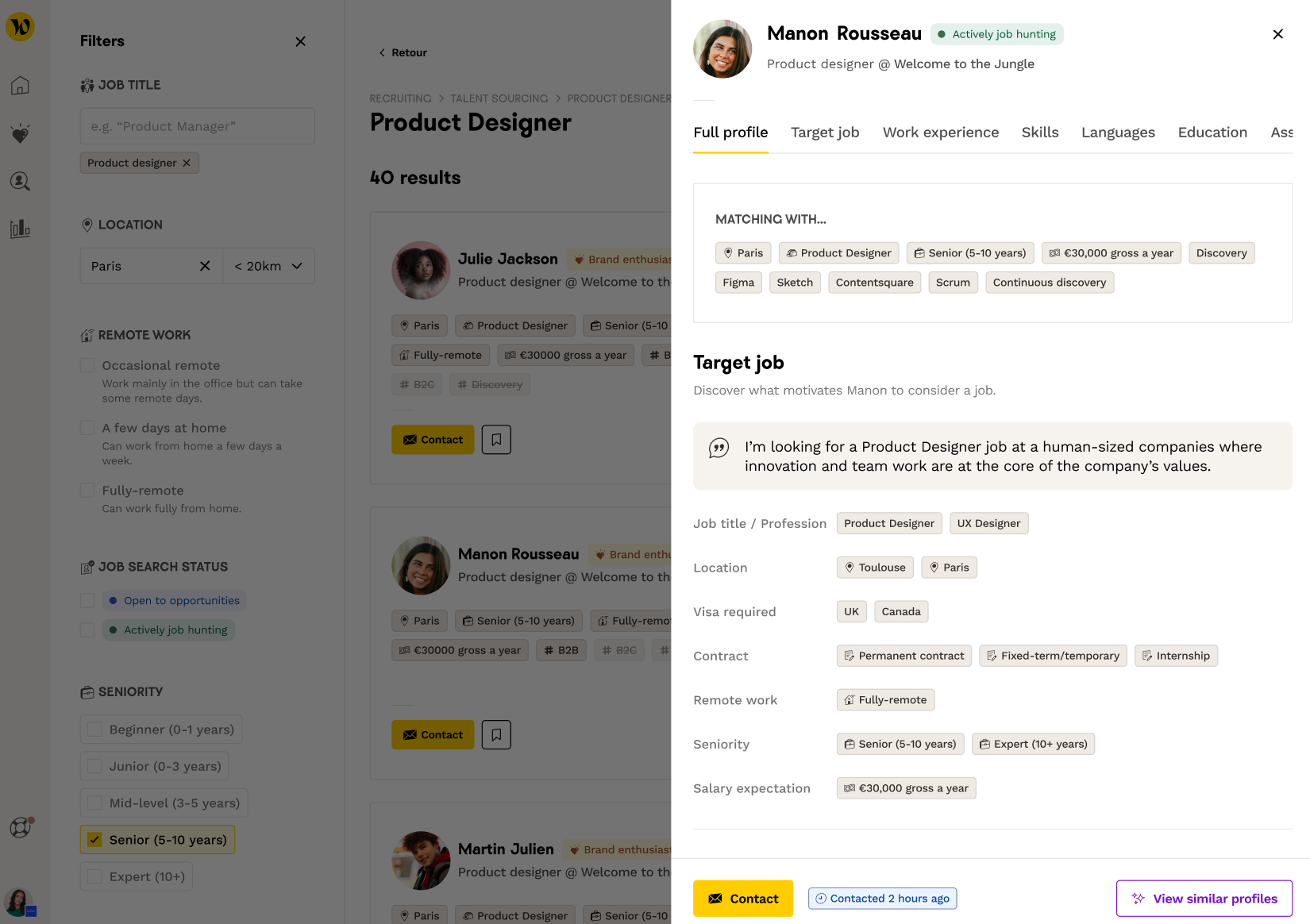Go back using the Retour link

point(403,52)
